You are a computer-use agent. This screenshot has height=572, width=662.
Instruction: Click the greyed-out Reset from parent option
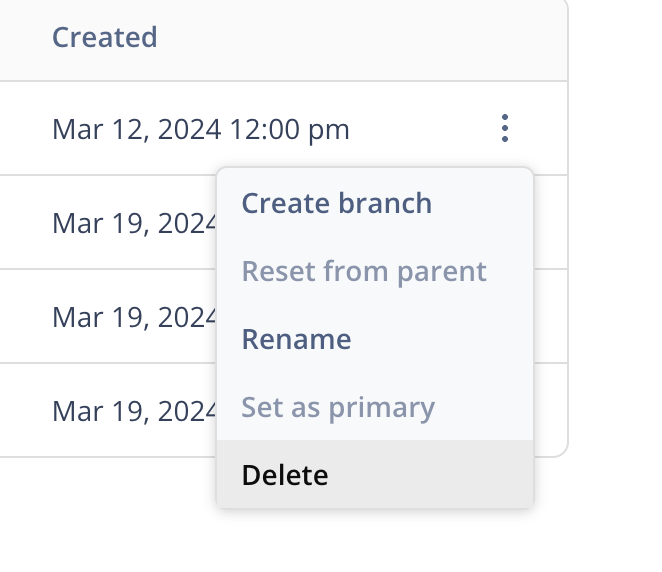[364, 271]
